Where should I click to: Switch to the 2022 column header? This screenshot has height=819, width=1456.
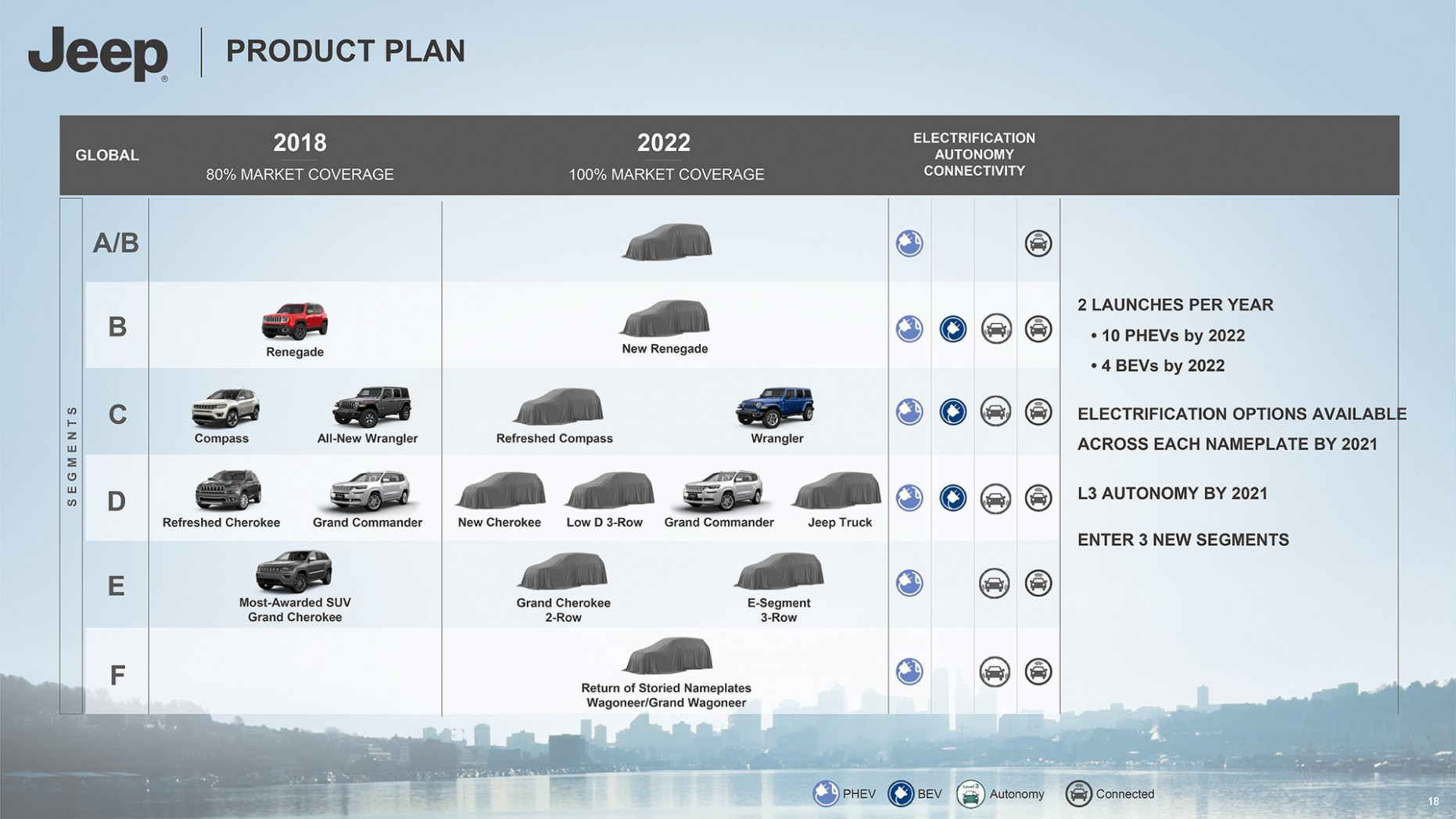(664, 143)
